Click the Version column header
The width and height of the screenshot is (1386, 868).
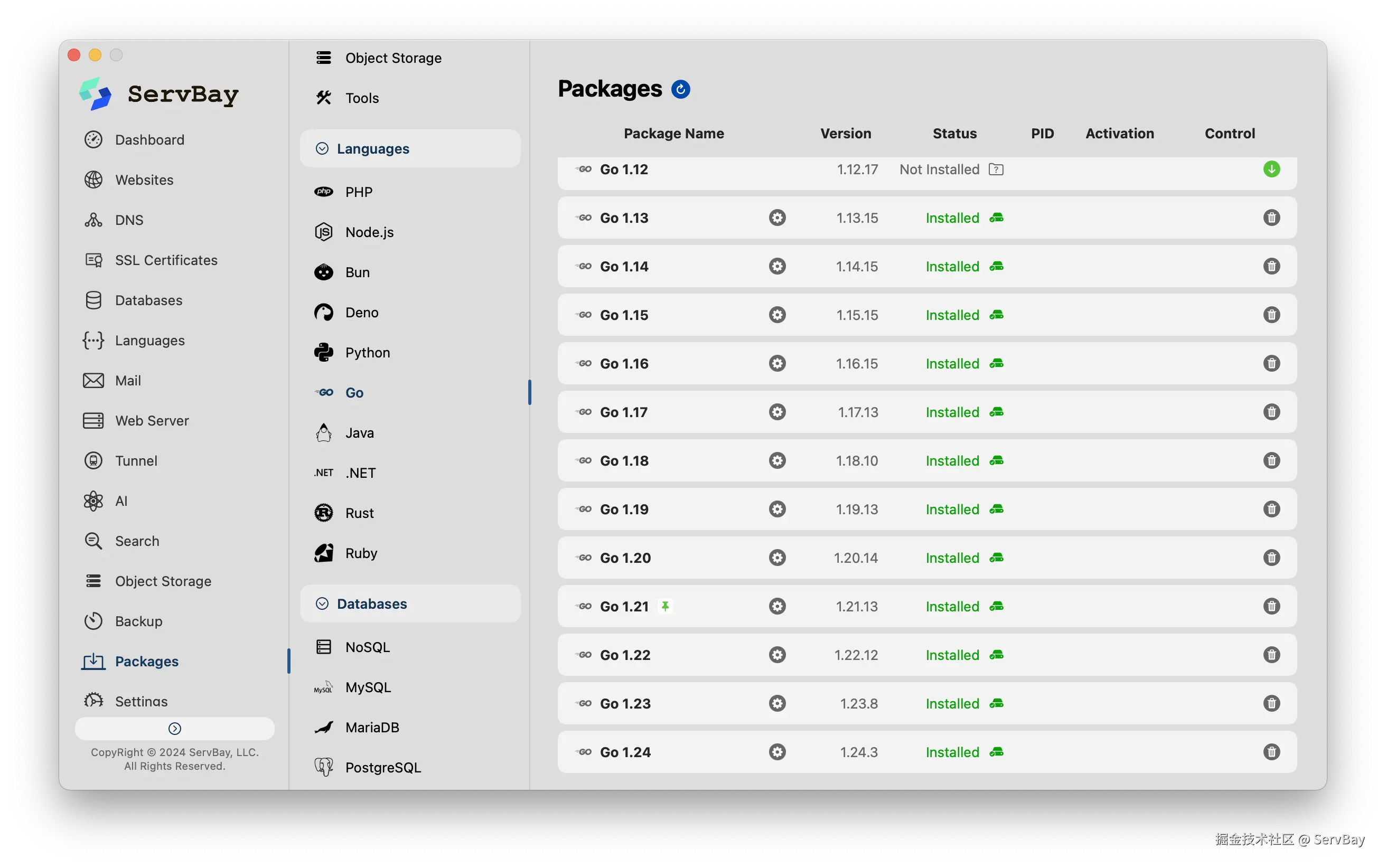[x=845, y=134]
